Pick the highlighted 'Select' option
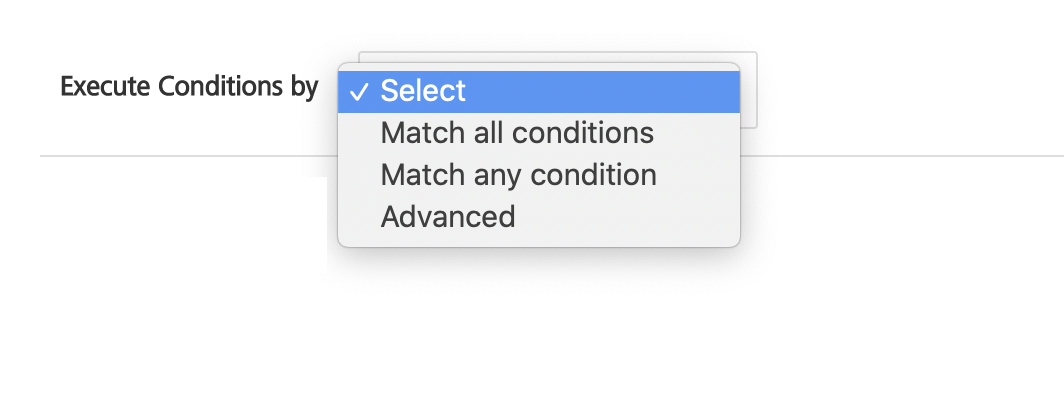Viewport: 1064px width, 400px height. 423,91
